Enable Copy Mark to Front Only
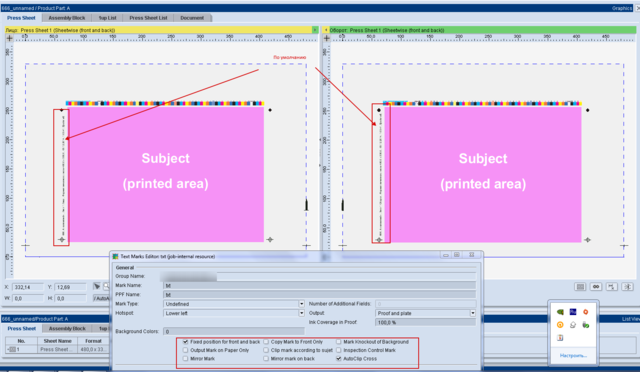This screenshot has height=372, width=640. click(x=266, y=342)
